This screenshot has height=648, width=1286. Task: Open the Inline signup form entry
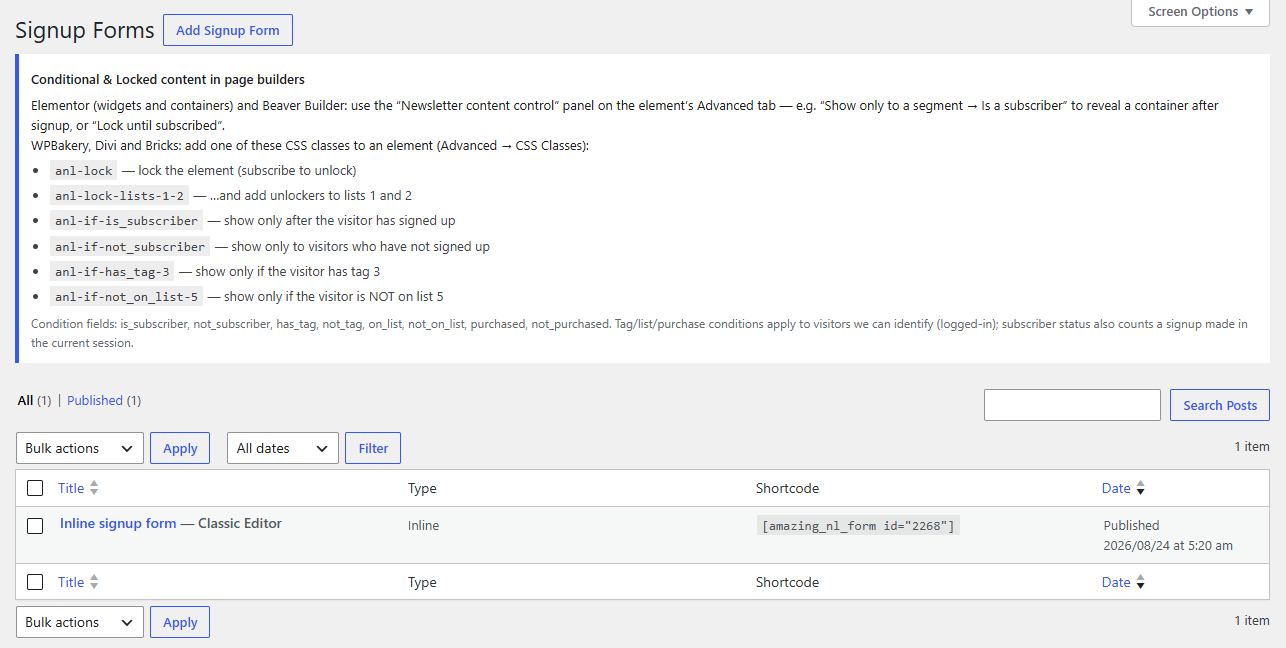click(x=118, y=523)
